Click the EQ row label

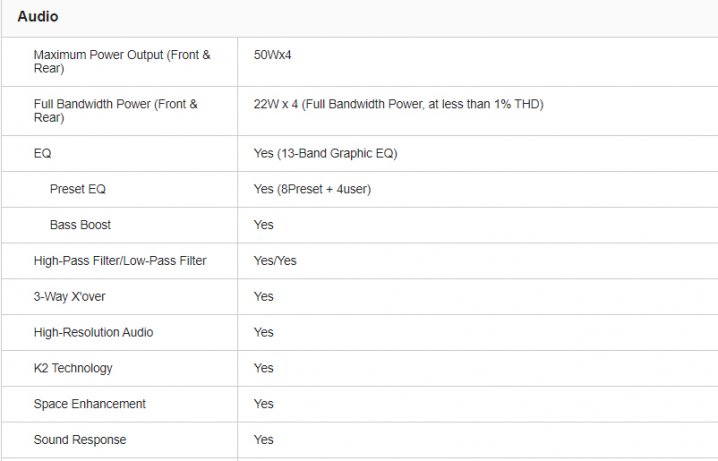tap(43, 153)
